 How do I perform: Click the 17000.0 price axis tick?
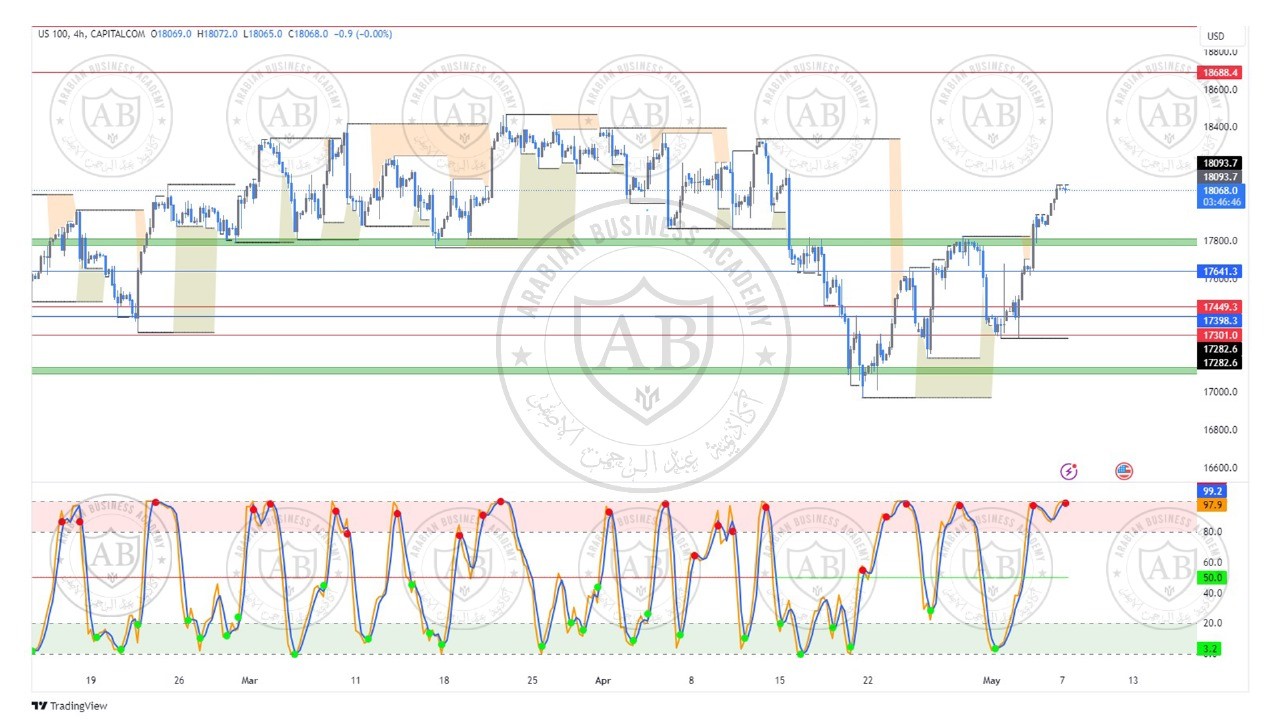coord(1220,392)
